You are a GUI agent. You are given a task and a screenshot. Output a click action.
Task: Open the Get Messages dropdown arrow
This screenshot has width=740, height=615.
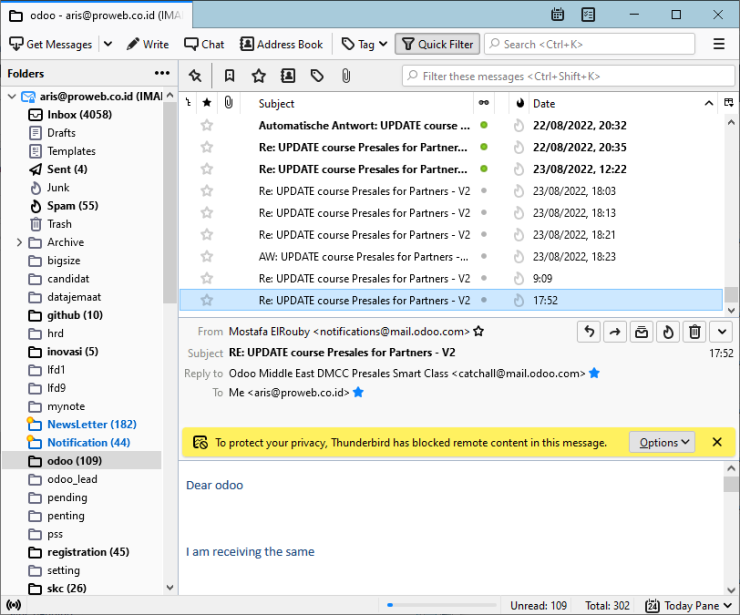pyautogui.click(x=108, y=44)
